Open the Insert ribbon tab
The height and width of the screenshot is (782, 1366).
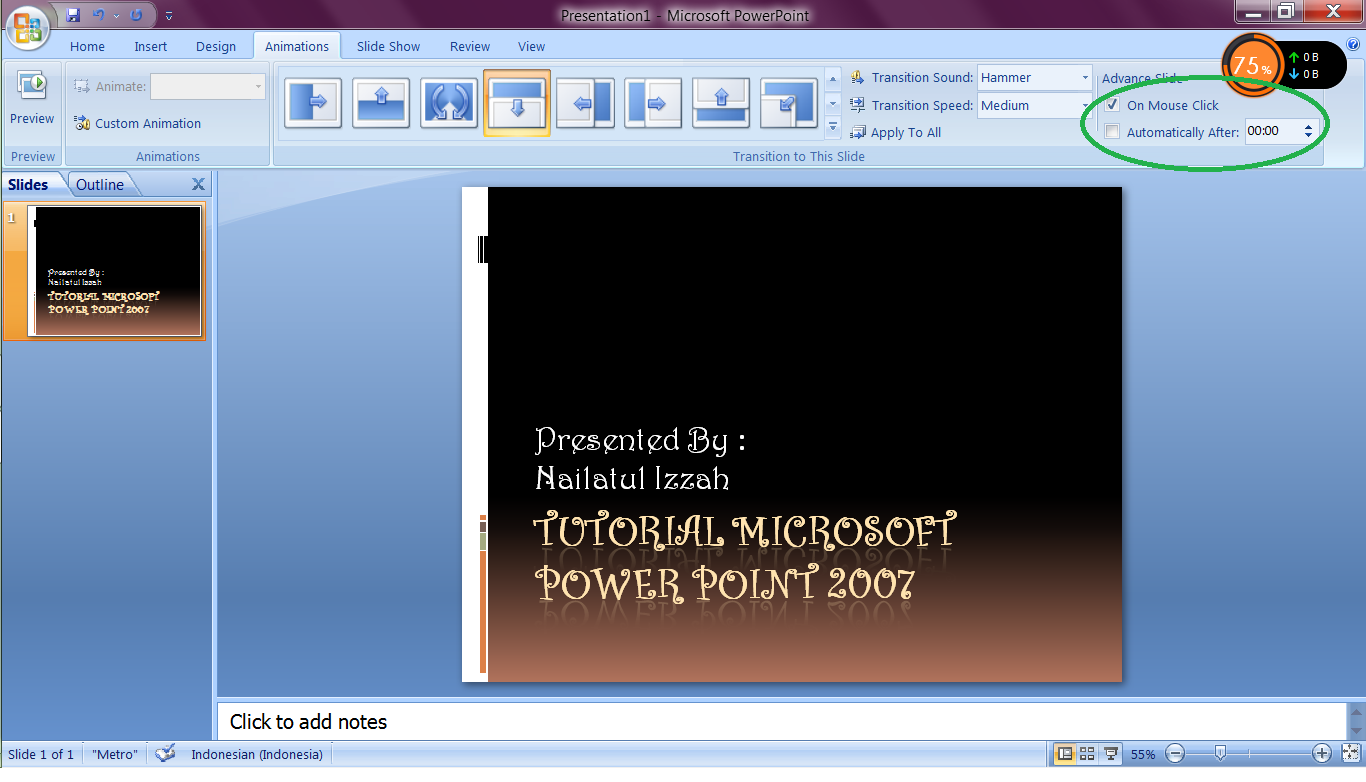pyautogui.click(x=151, y=46)
